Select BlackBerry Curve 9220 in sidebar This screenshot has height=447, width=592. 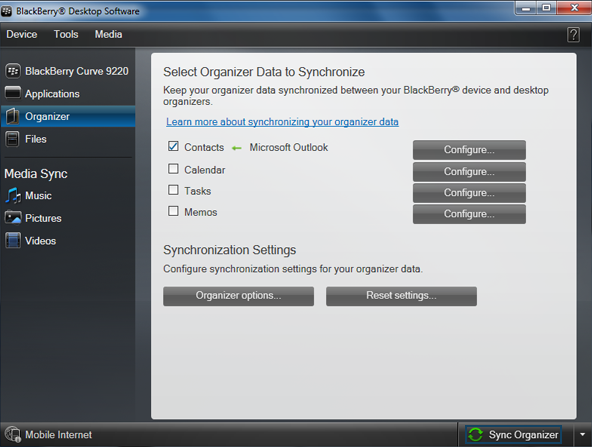coord(77,71)
